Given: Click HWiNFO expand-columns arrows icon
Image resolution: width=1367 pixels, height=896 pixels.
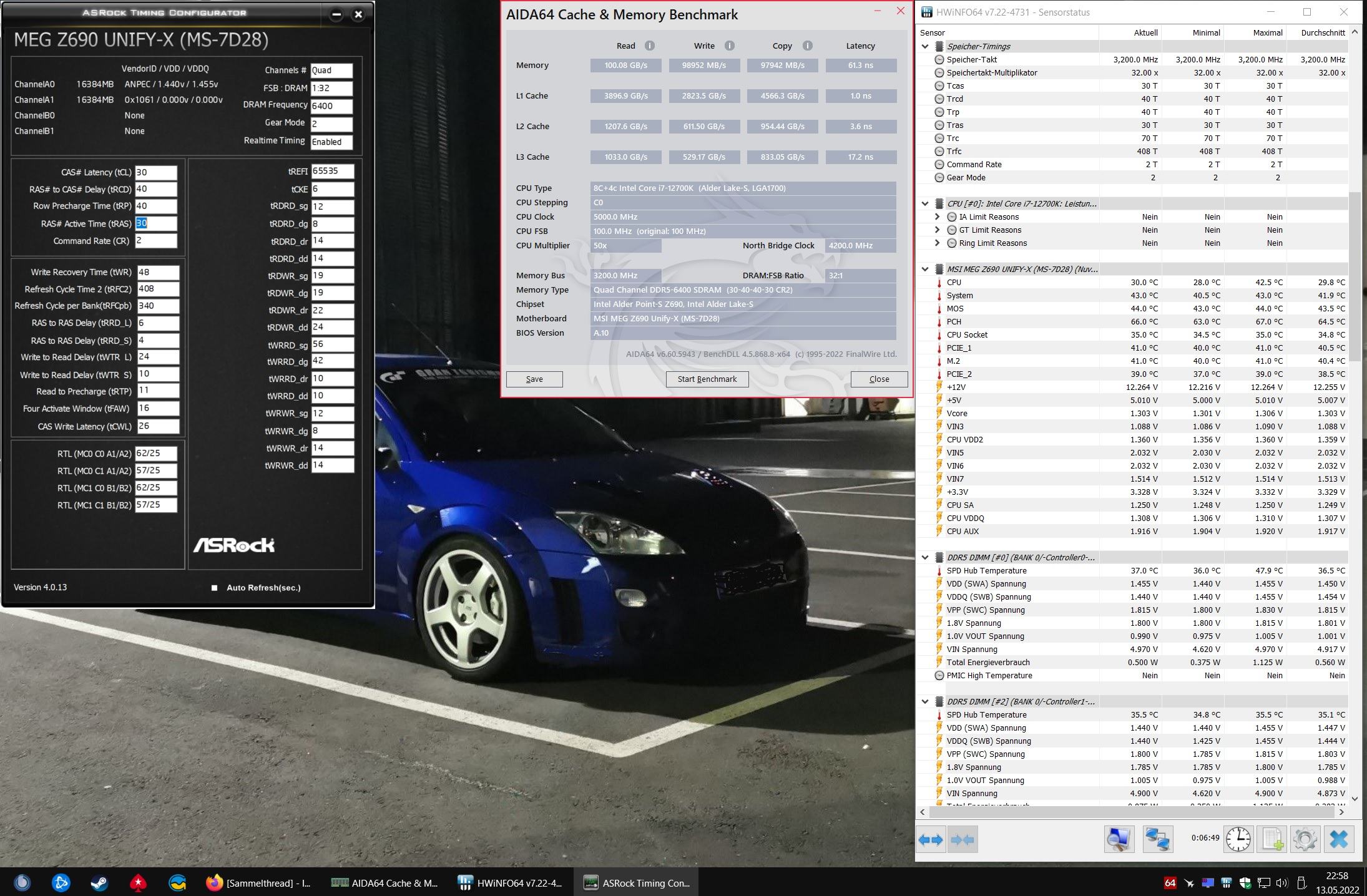Looking at the screenshot, I should (x=931, y=840).
